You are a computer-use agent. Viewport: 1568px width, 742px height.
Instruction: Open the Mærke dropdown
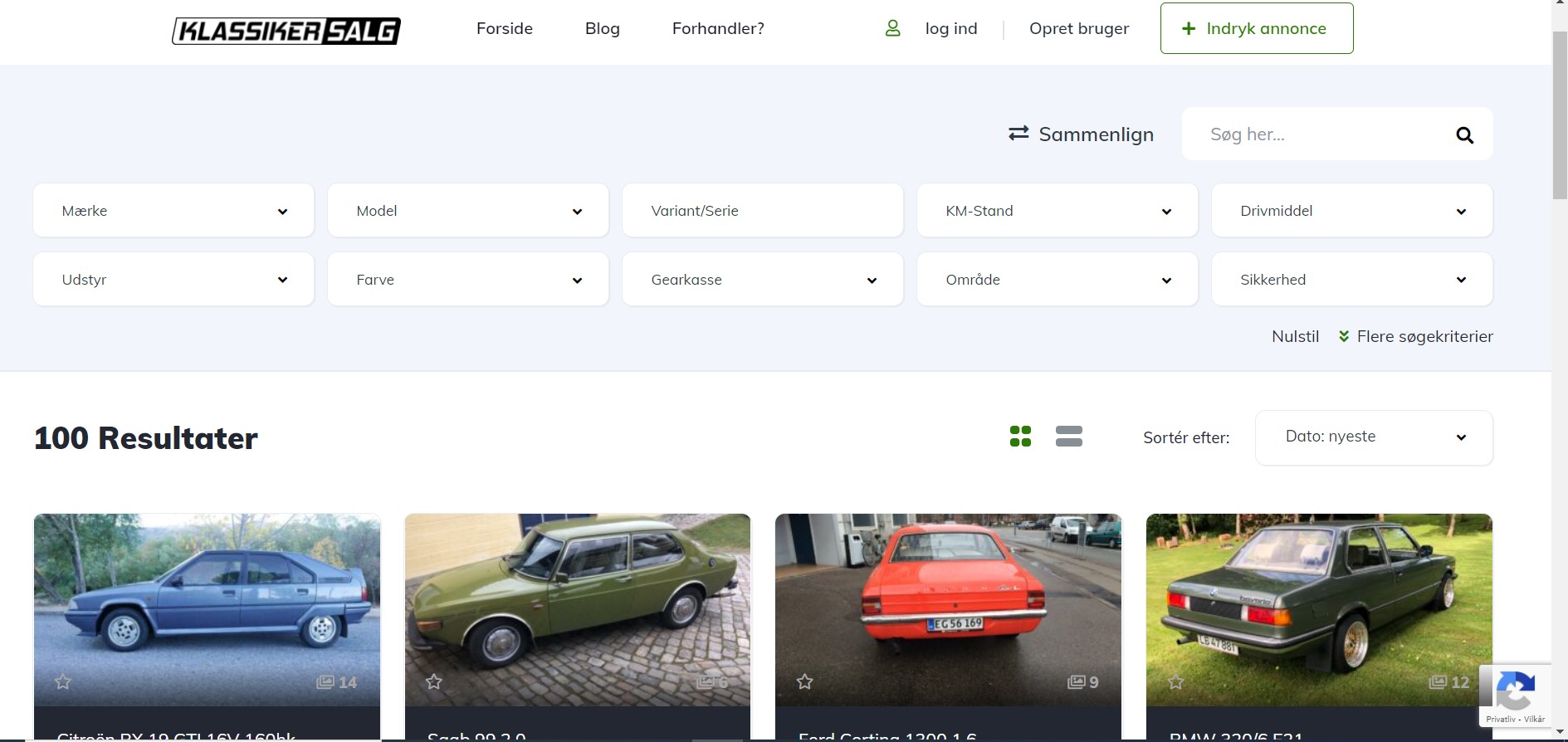(x=173, y=211)
